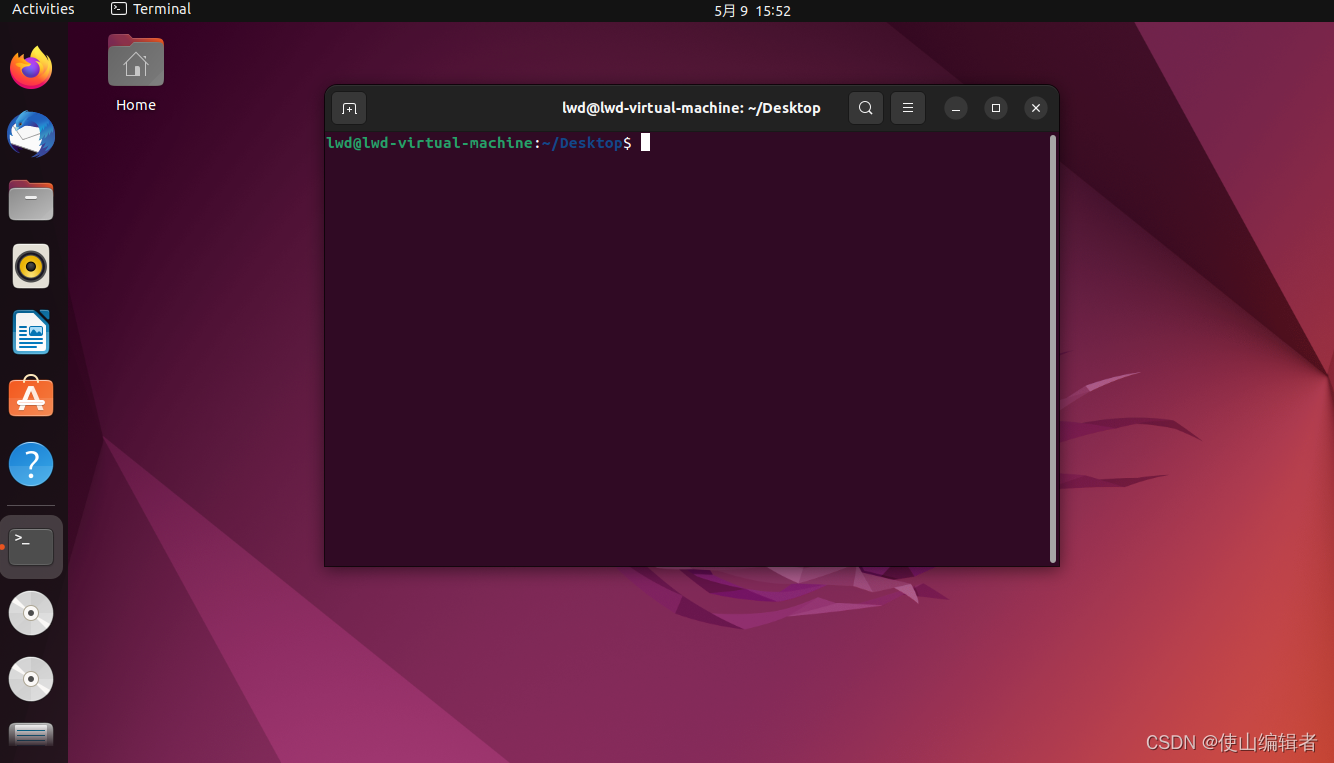This screenshot has width=1334, height=763.
Task: Close the terminal window
Action: pos(1036,108)
